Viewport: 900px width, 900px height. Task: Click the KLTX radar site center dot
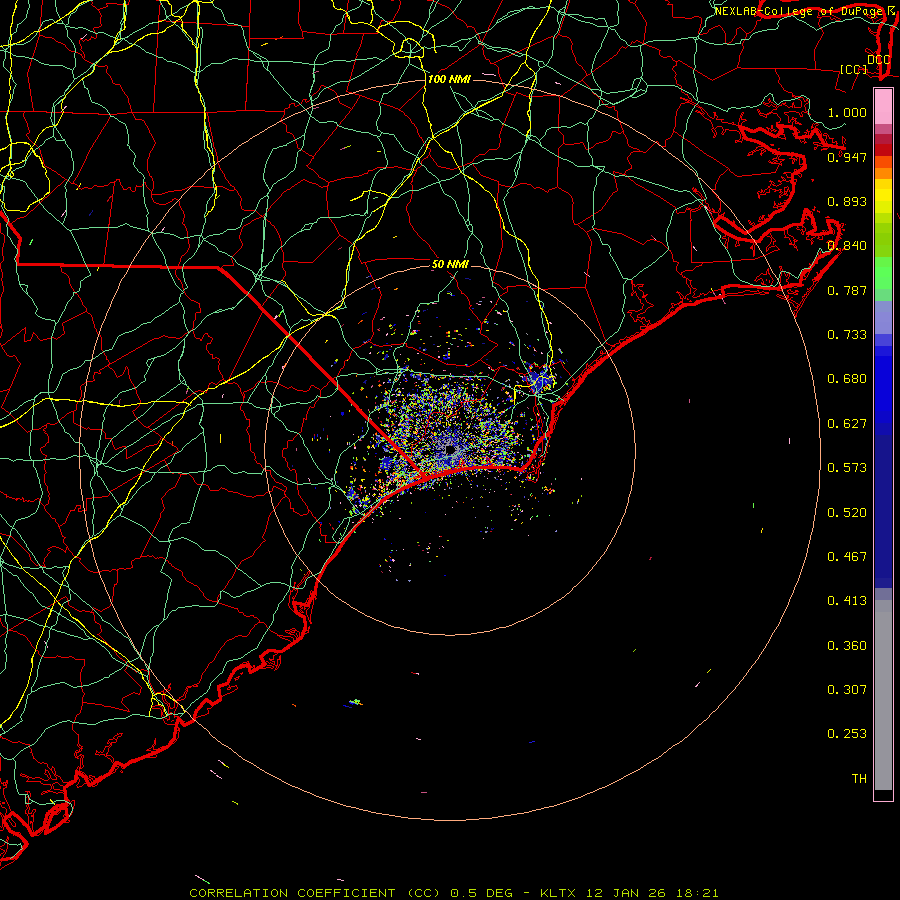[x=450, y=451]
